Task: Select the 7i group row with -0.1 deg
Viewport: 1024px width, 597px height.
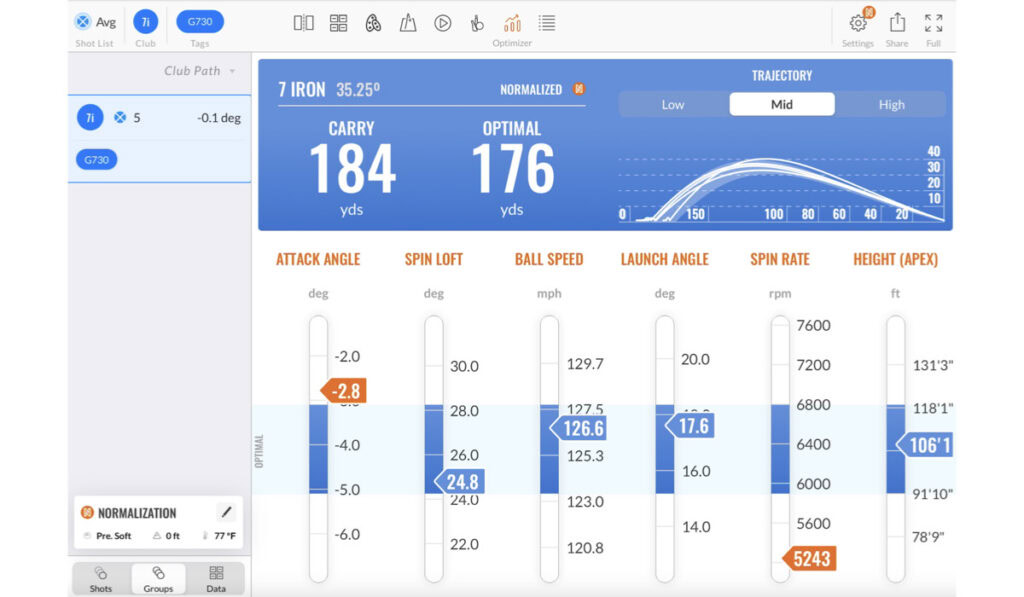Action: coord(160,118)
